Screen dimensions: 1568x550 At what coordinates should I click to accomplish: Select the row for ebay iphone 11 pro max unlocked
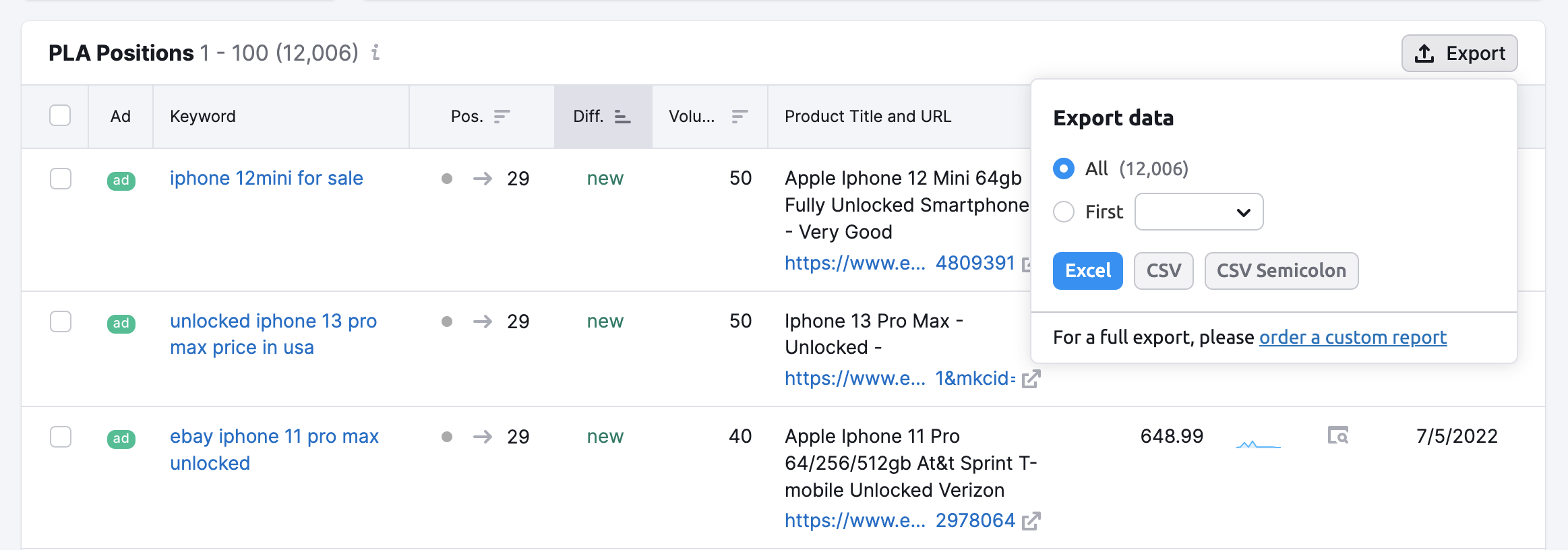(61, 437)
